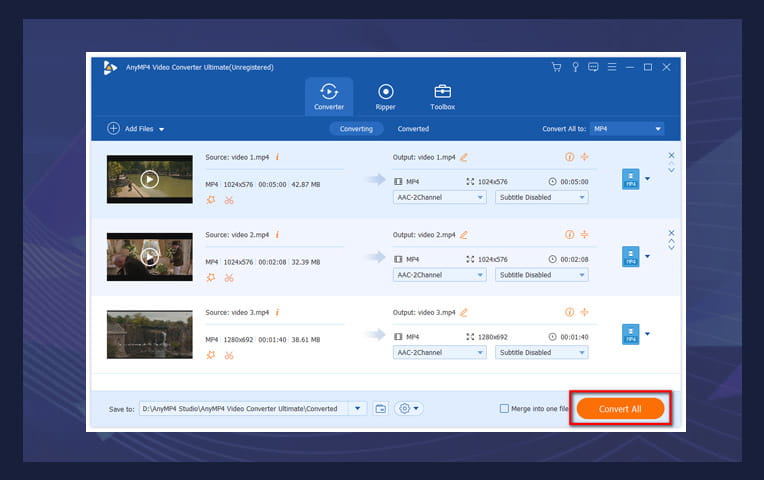Switch to the Converted tab
The height and width of the screenshot is (480, 764).
413,129
